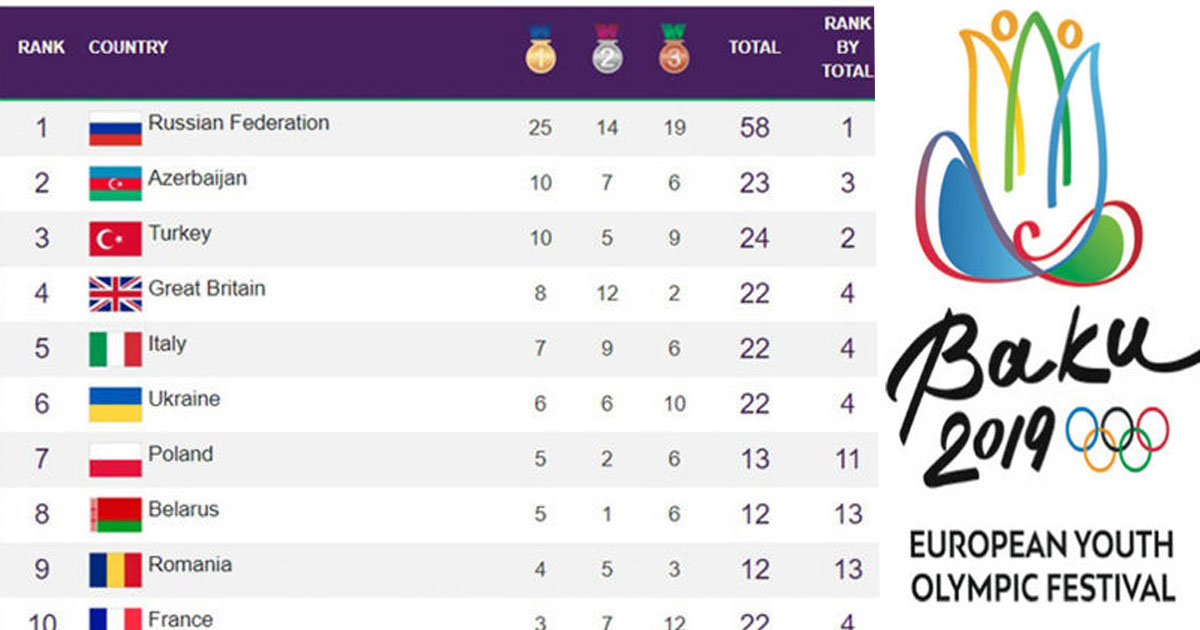Image resolution: width=1200 pixels, height=630 pixels.
Task: Click the gold medal column icon
Action: [x=540, y=49]
